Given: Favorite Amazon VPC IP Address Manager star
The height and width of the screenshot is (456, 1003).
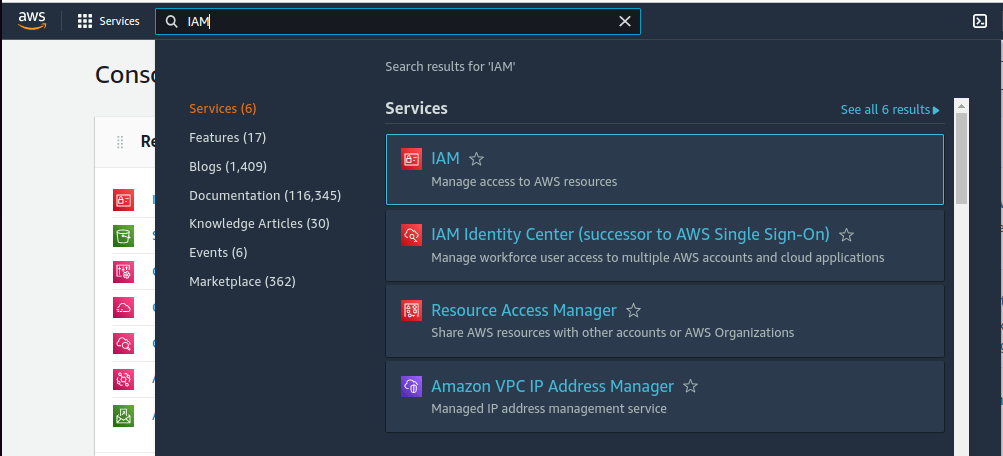Looking at the screenshot, I should click(690, 386).
